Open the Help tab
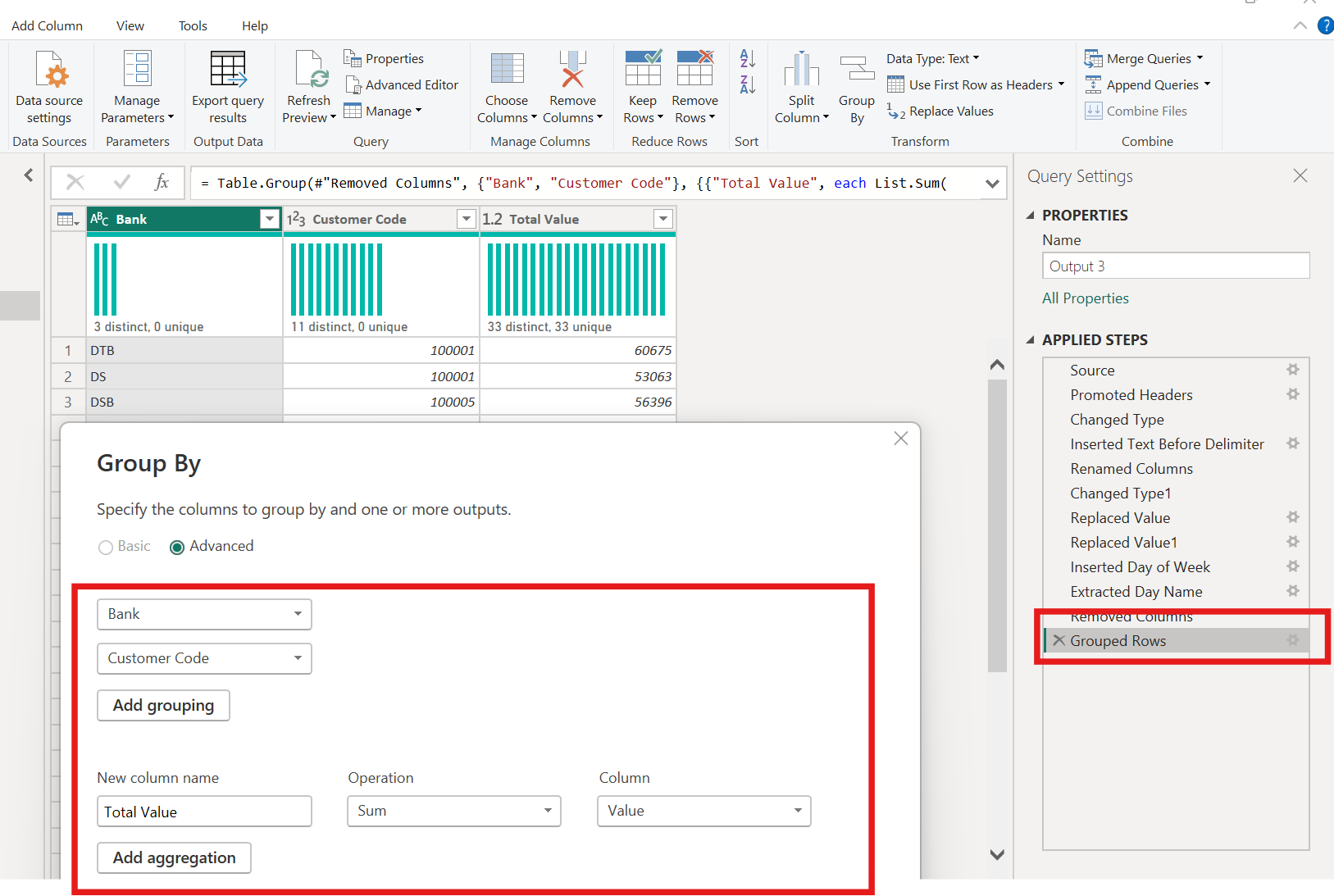Viewport: 1334px width, 896px height. tap(255, 26)
